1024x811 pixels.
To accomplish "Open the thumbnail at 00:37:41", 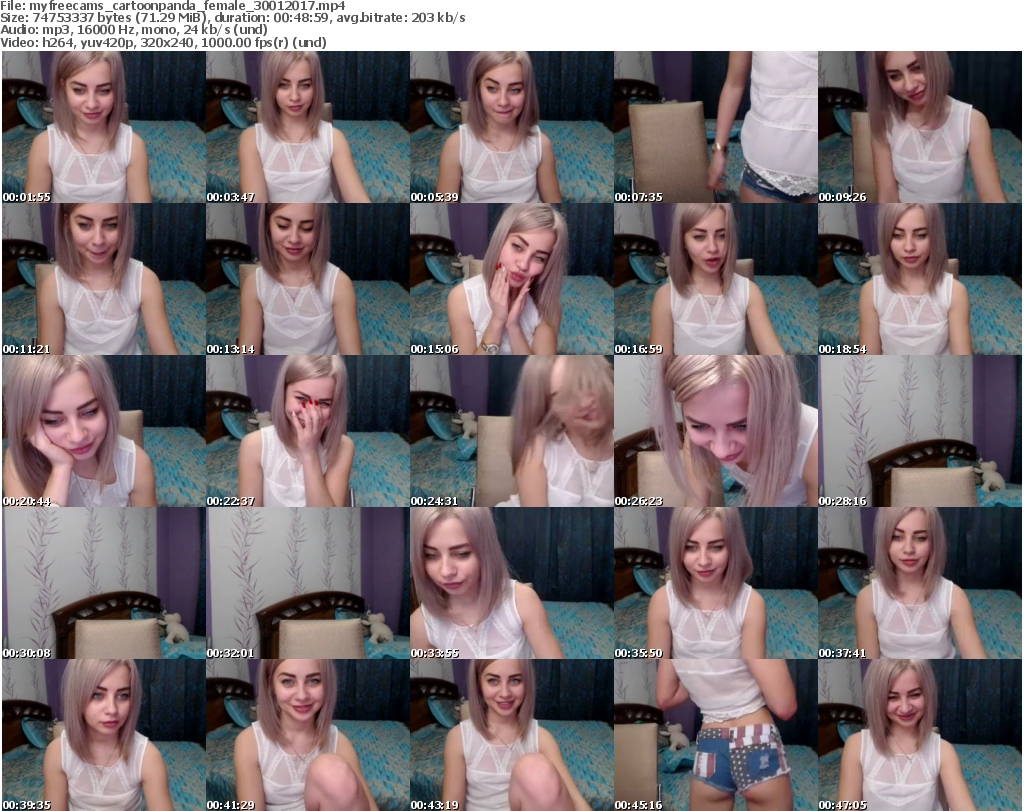I will tap(919, 583).
